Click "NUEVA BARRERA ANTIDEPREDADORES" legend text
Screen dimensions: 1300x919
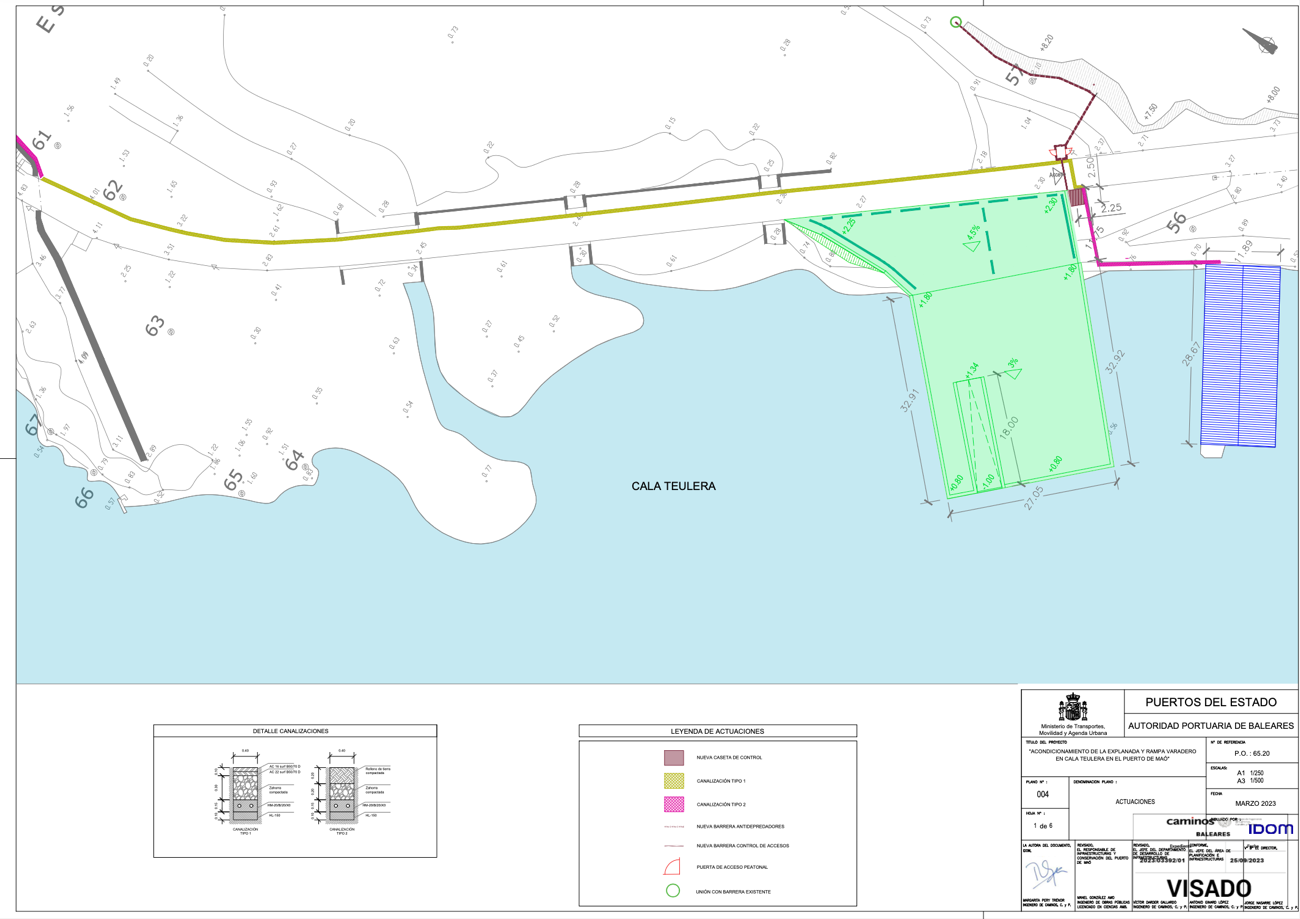(740, 826)
